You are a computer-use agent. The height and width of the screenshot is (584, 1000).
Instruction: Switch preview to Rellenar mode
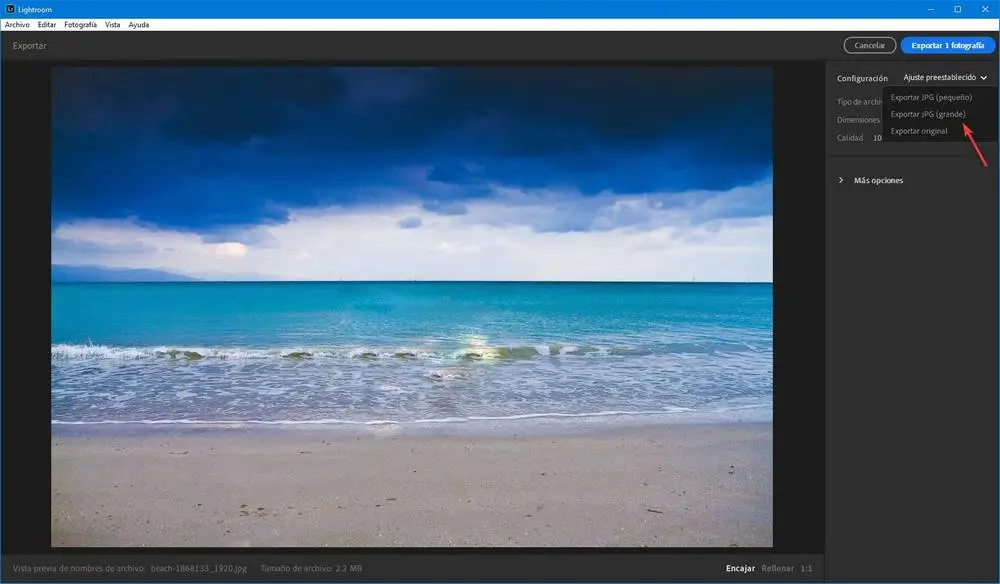(x=777, y=568)
